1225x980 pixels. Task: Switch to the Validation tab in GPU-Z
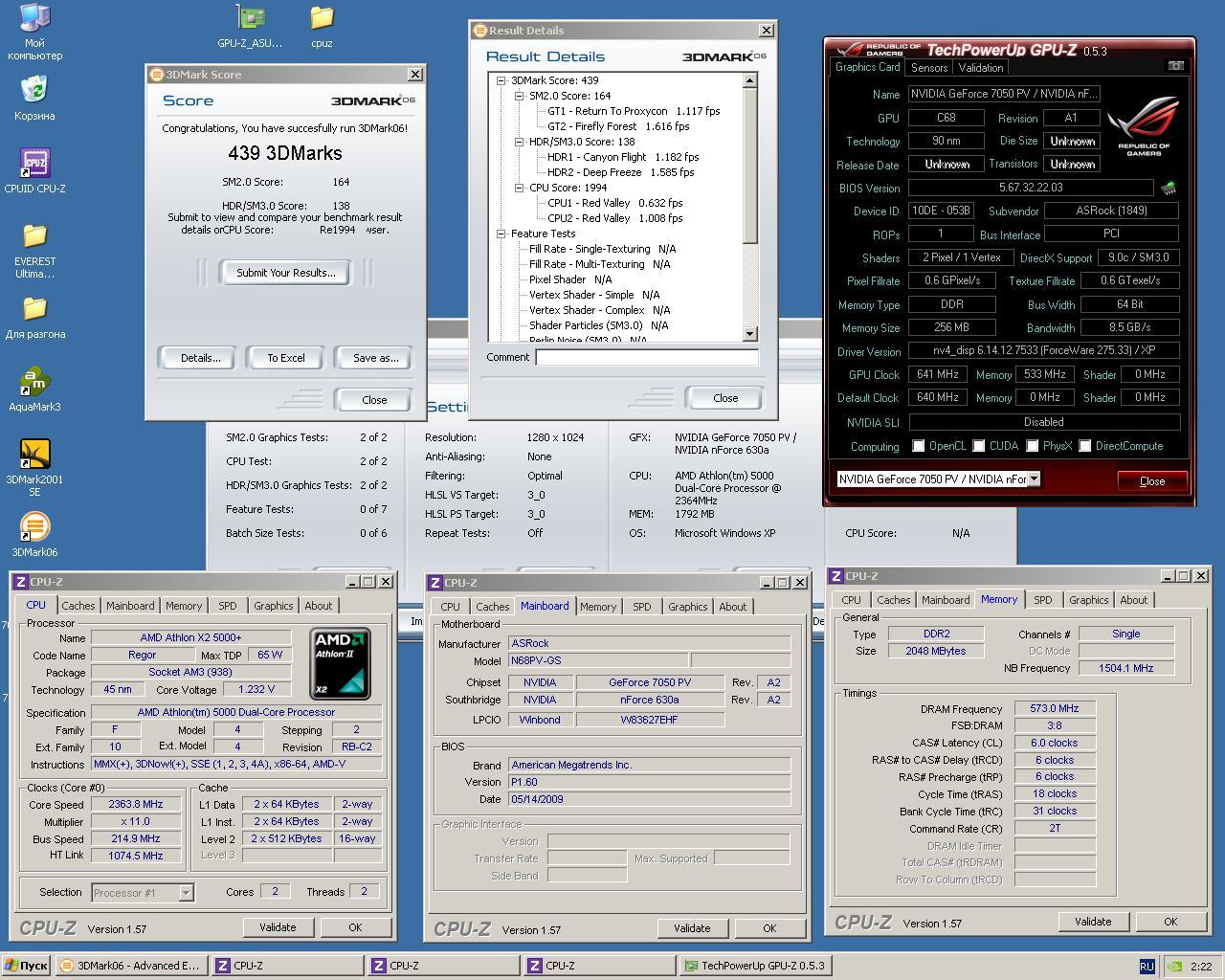[x=981, y=67]
